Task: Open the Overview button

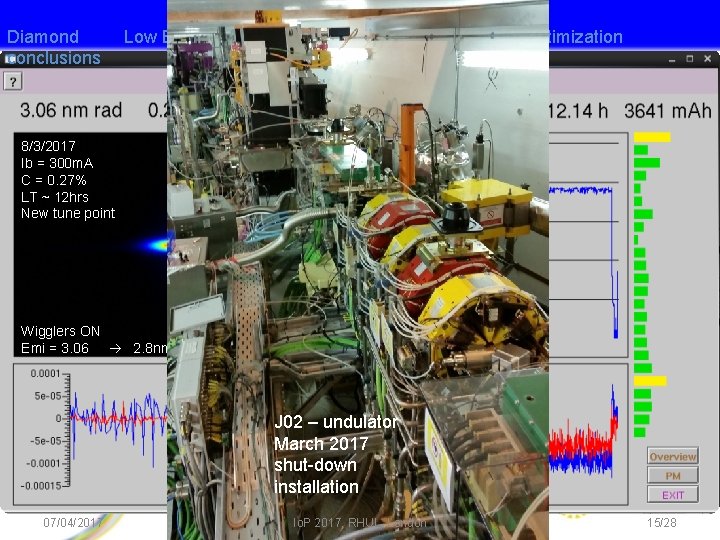Action: (673, 456)
